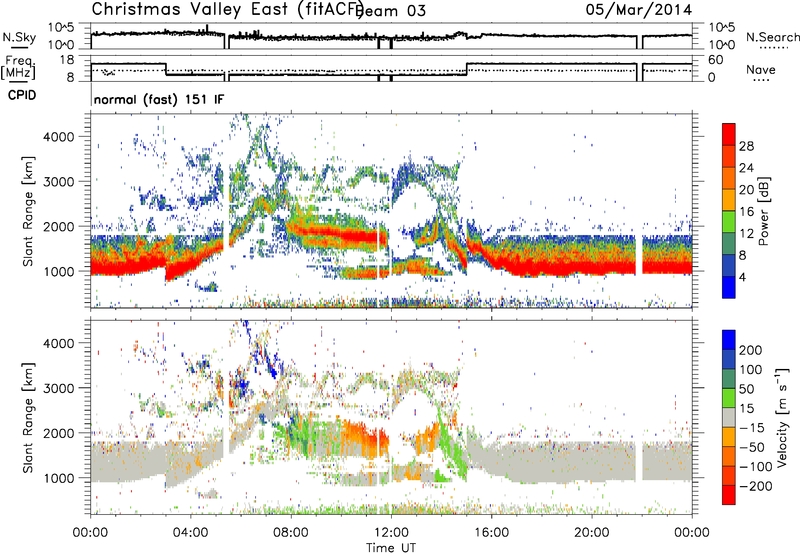Click the '04:00' time axis tick

pyautogui.click(x=191, y=532)
